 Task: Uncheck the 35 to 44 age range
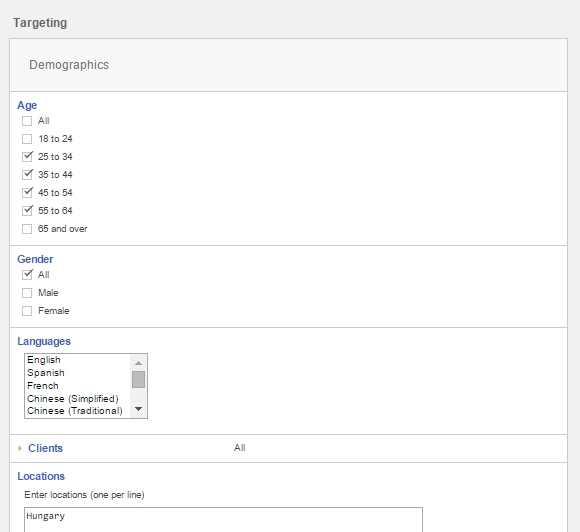pyautogui.click(x=27, y=175)
